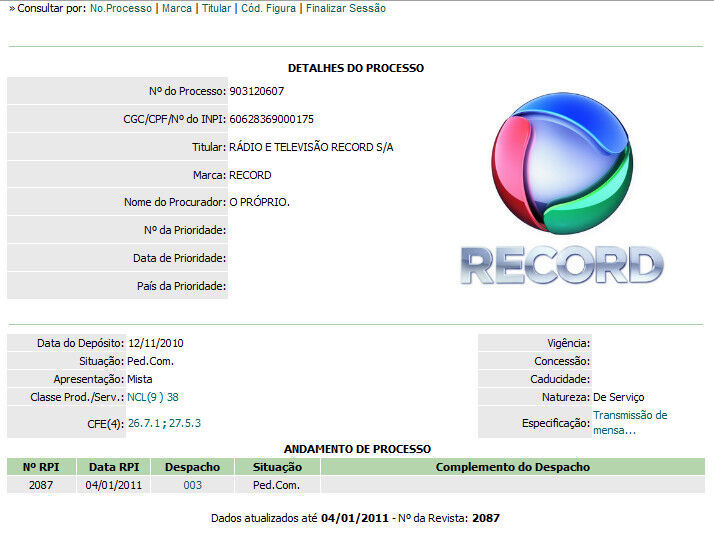714x538 pixels.
Task: Click Complemento do Despacho column header
Action: point(513,467)
